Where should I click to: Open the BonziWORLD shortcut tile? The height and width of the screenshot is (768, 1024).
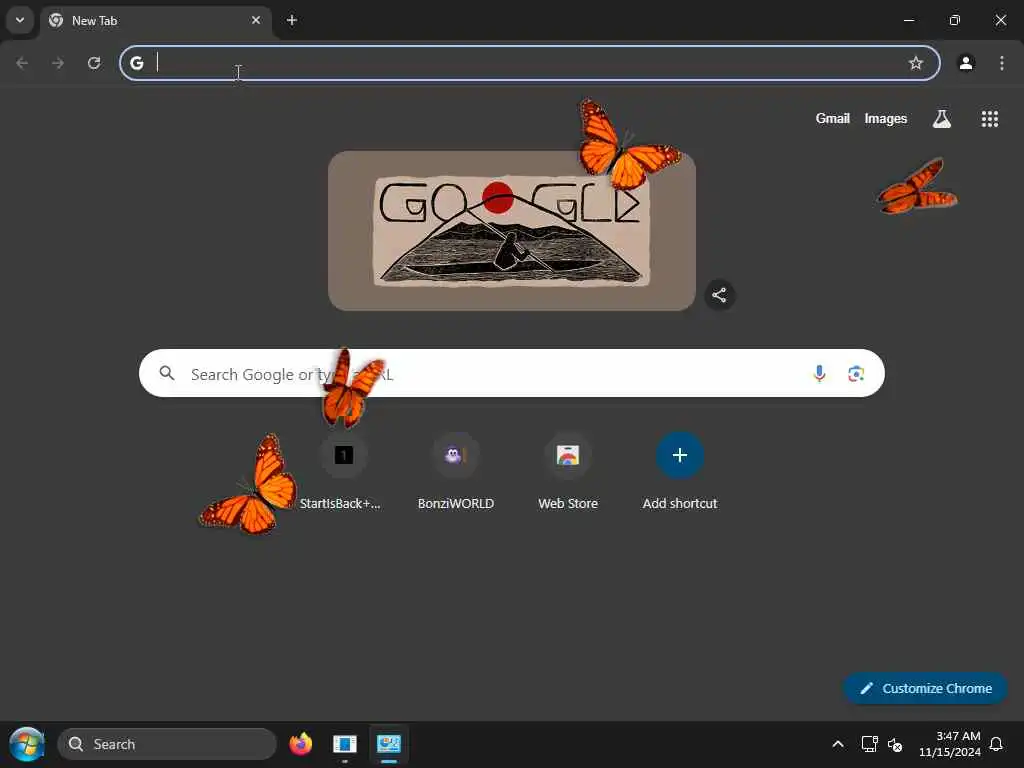(x=456, y=472)
